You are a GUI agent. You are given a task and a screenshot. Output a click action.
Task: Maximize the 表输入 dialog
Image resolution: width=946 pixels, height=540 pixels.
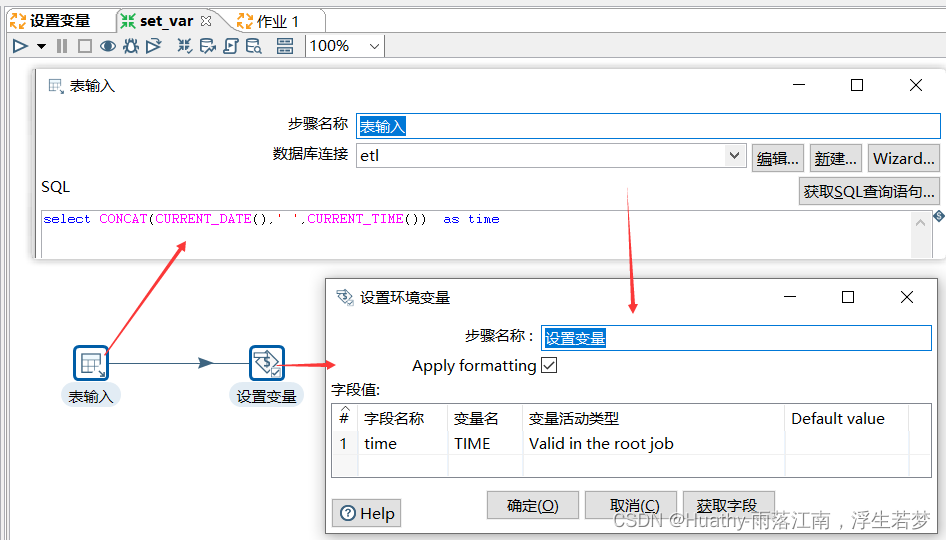tap(857, 85)
